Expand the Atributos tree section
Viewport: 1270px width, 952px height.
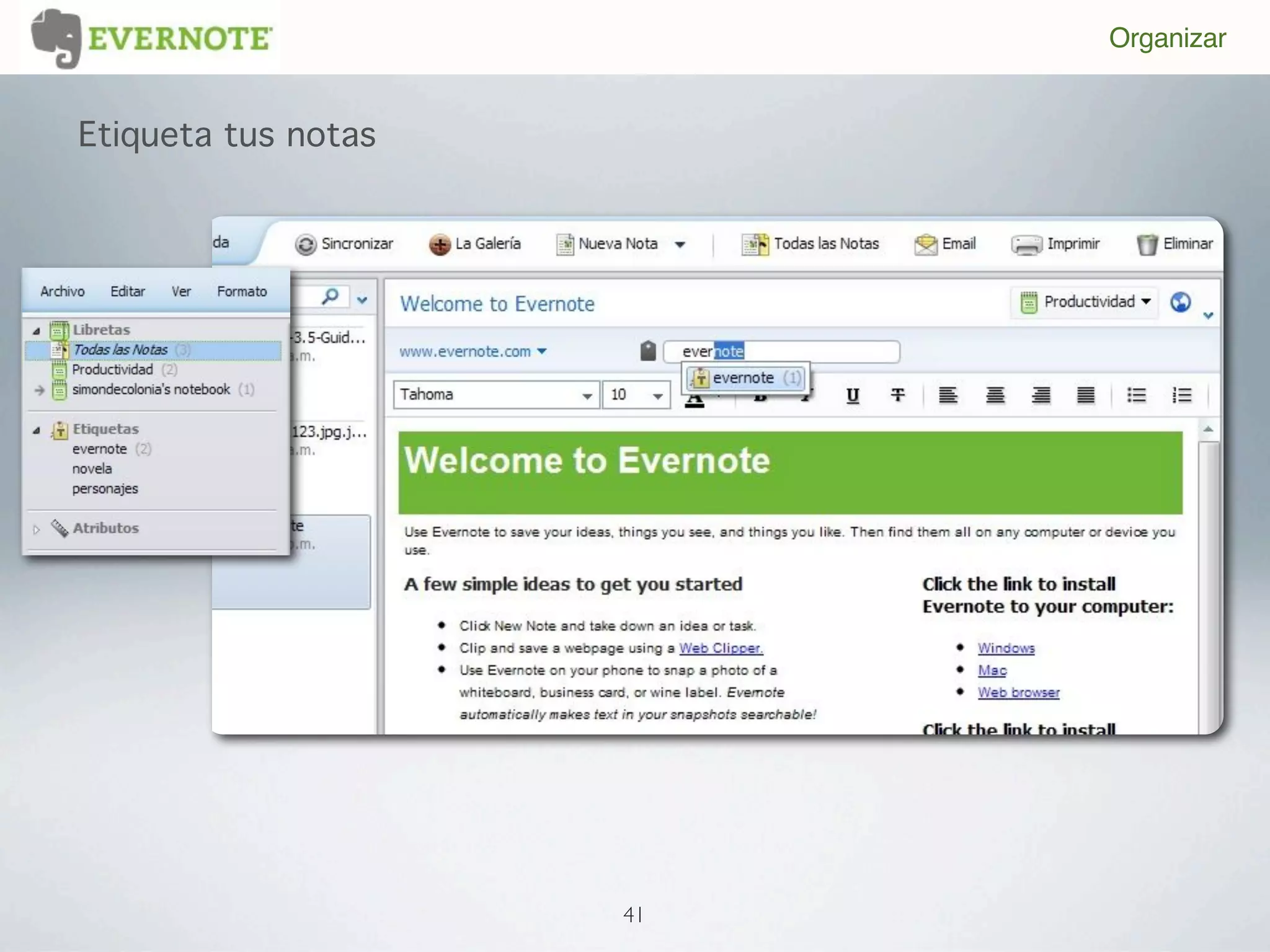click(x=37, y=529)
